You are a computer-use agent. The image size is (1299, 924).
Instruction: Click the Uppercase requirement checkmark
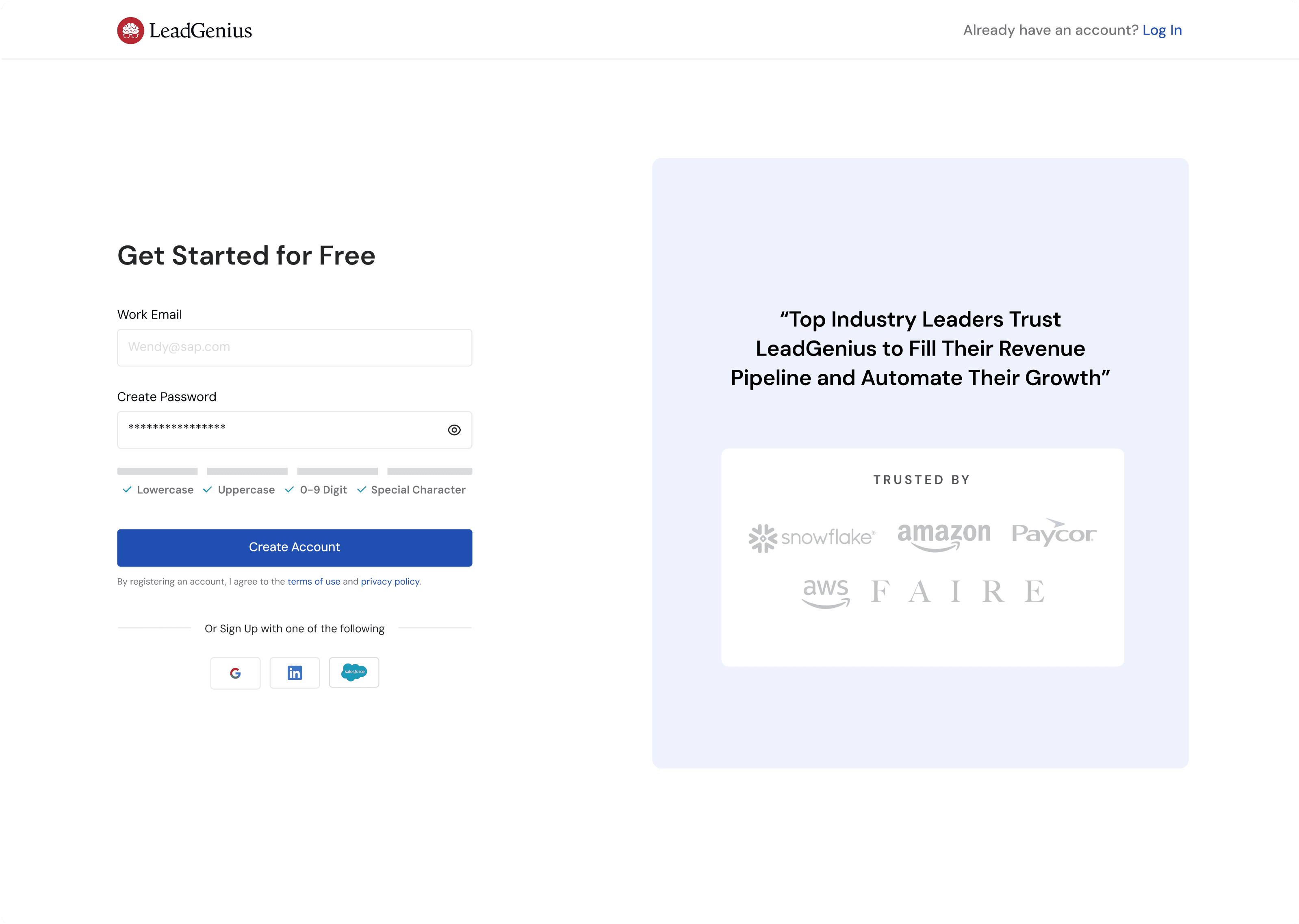point(208,490)
